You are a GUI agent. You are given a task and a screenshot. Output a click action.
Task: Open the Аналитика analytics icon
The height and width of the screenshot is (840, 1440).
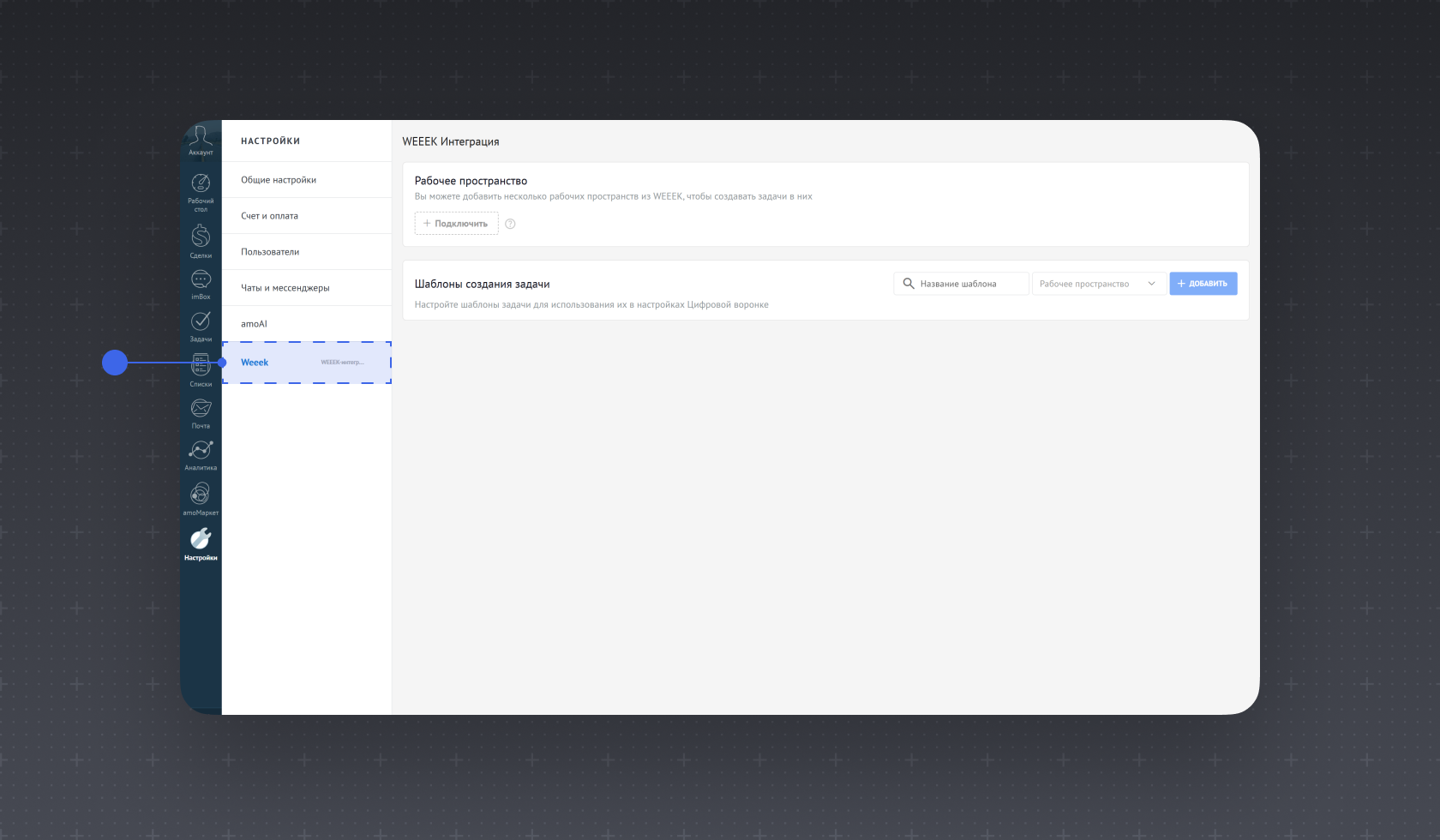201,455
